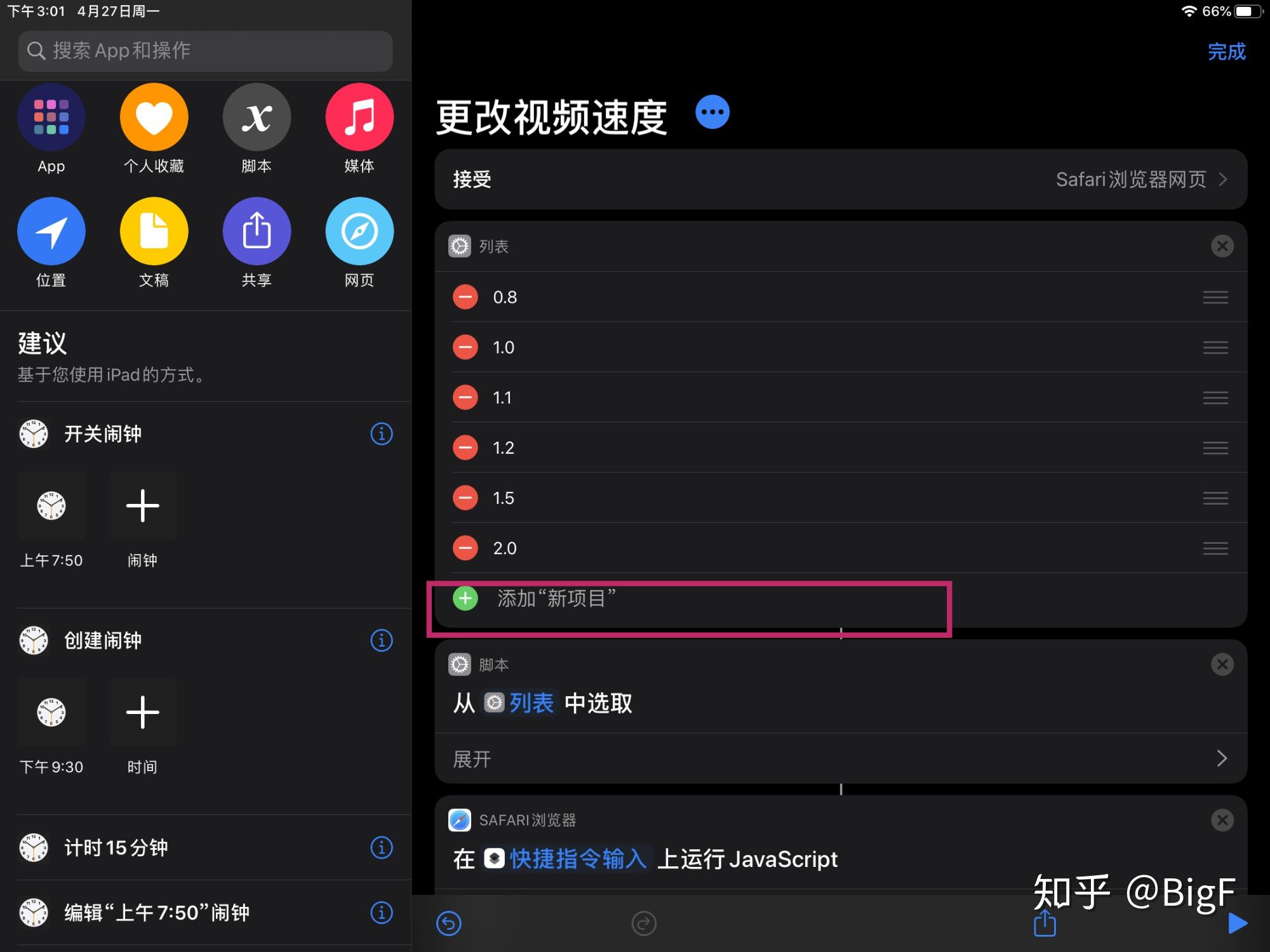Viewport: 1270px width, 952px height.
Task: Tap 完成 to finish editing
Action: tap(1226, 51)
